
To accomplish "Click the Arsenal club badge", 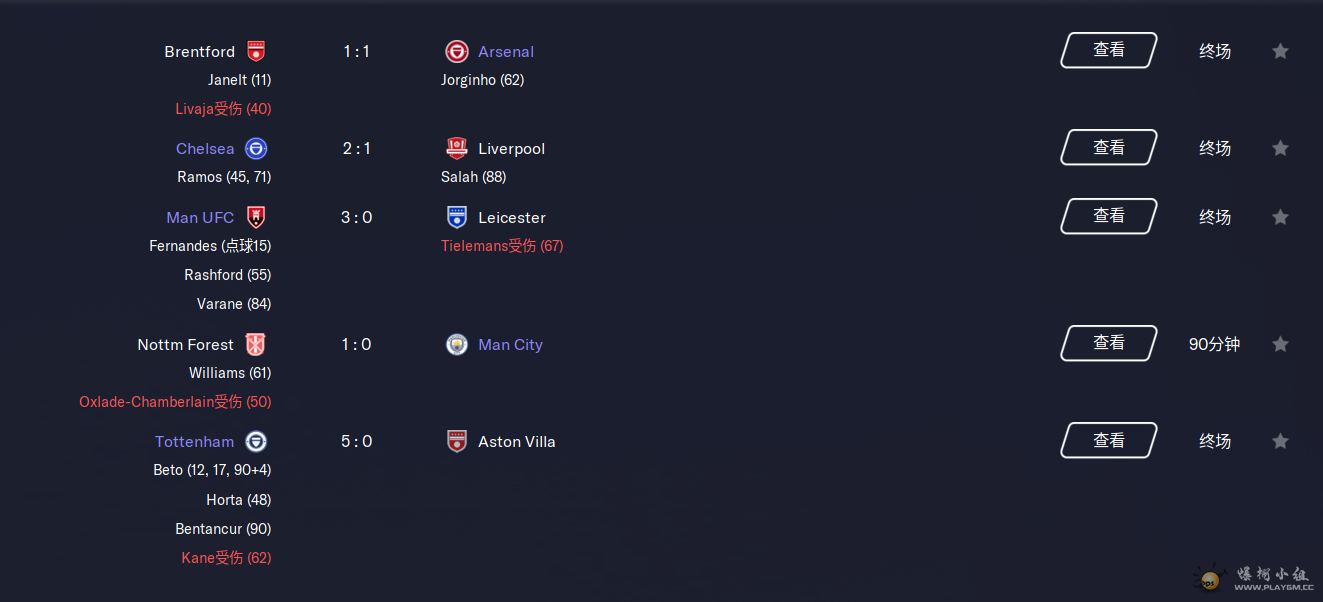I will 457,51.
